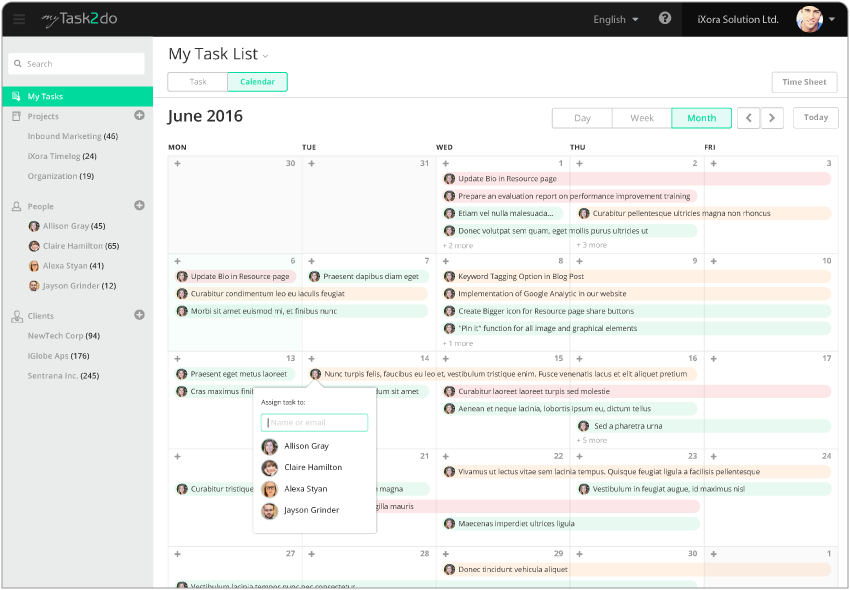Screen dimensions: 850x590
Task: Go to previous month arrow
Action: pyautogui.click(x=748, y=118)
